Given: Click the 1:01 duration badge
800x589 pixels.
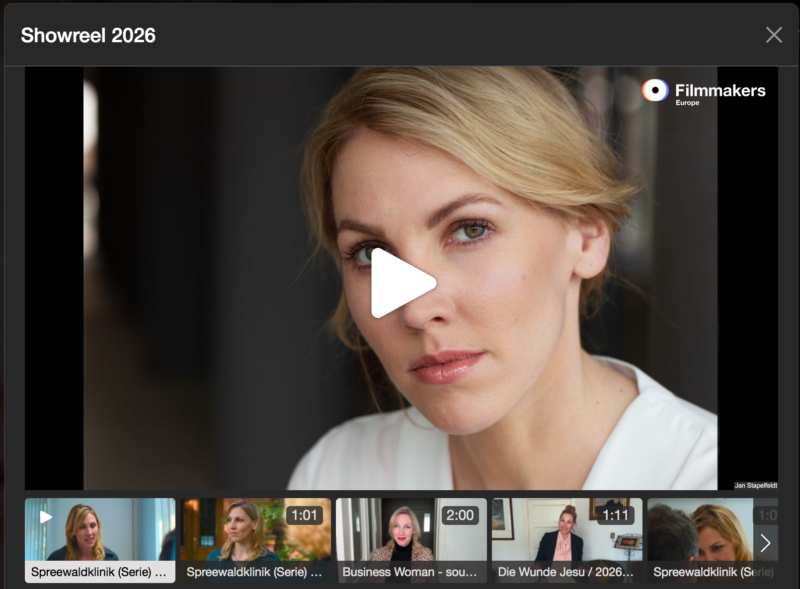Looking at the screenshot, I should point(304,515).
